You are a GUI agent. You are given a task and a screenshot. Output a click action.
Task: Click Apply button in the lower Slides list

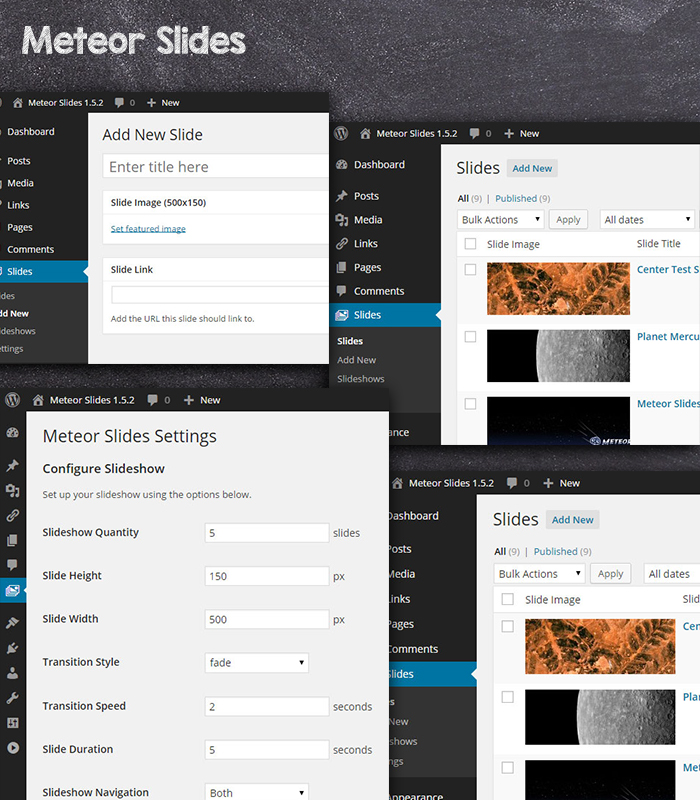[x=611, y=574]
